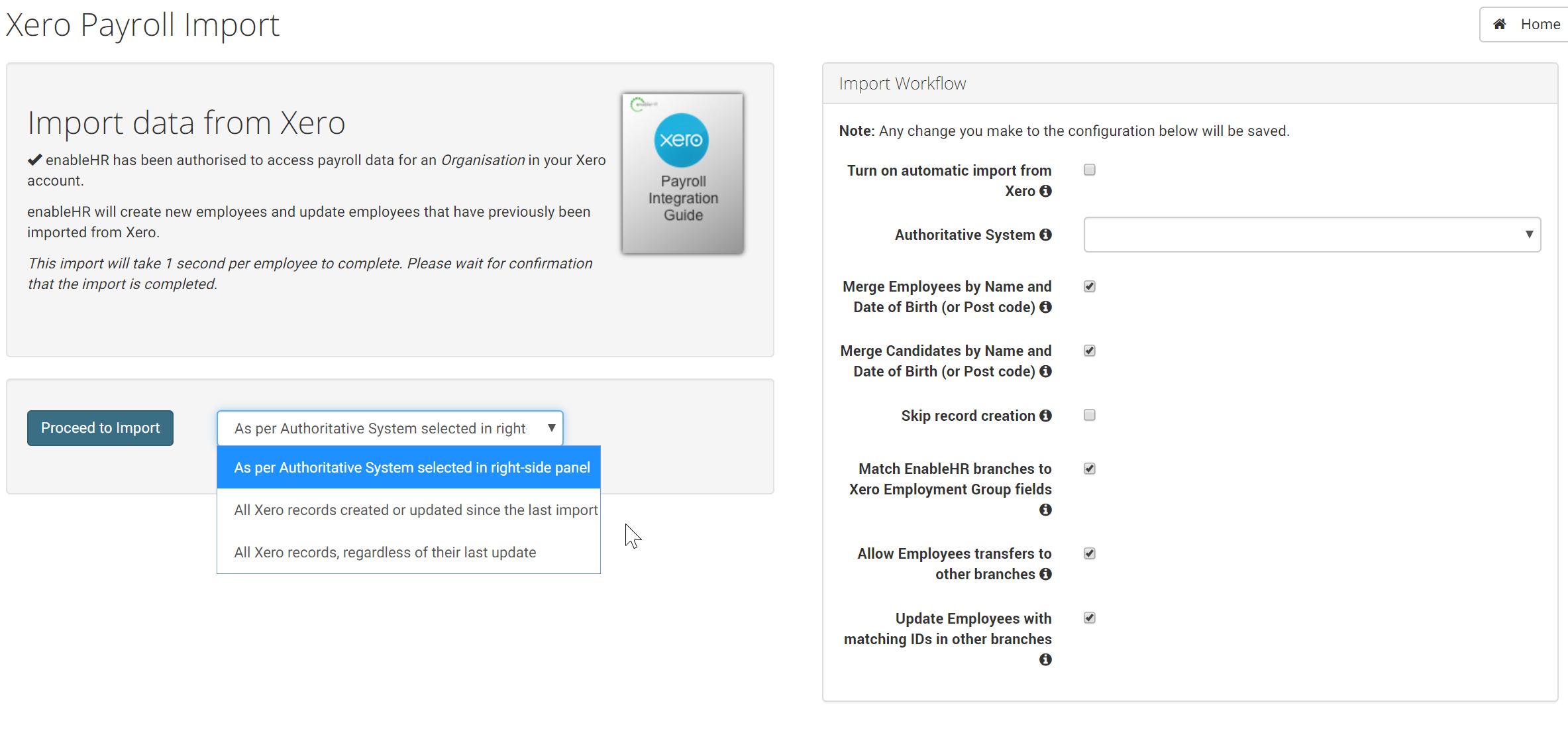Image resolution: width=1568 pixels, height=733 pixels.
Task: Click the info icon beside Skip record creation
Action: point(1045,416)
